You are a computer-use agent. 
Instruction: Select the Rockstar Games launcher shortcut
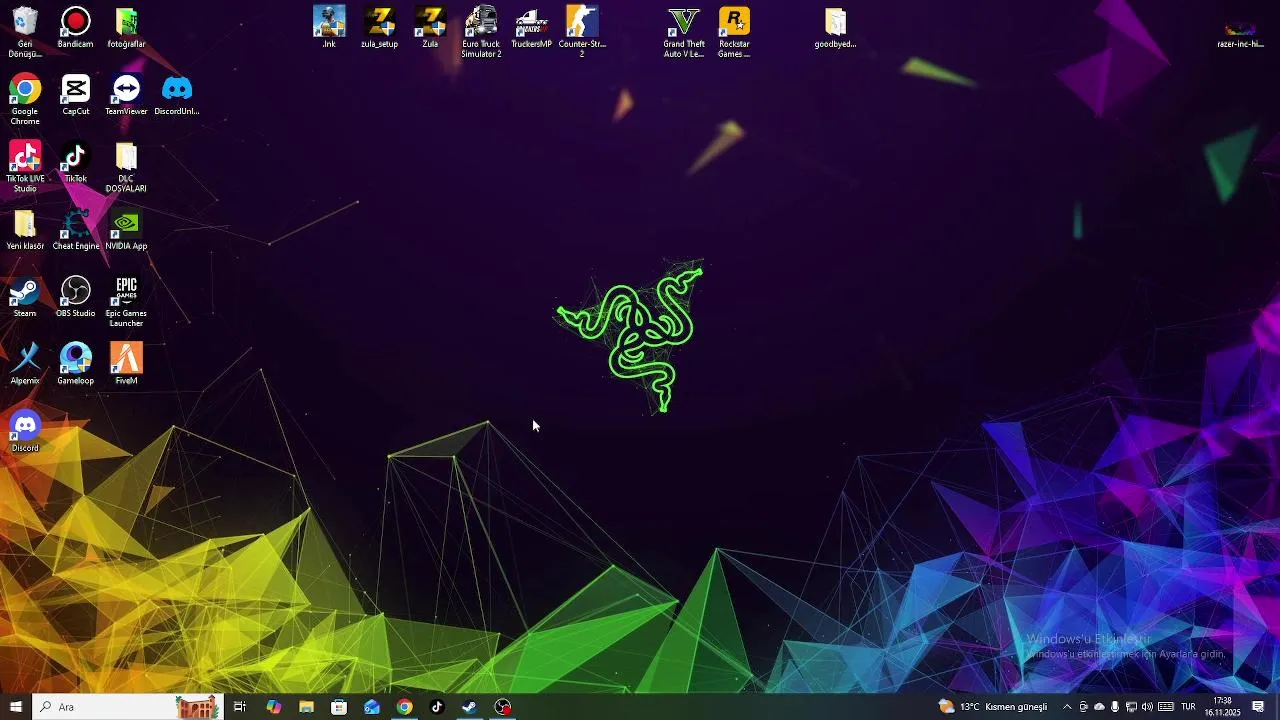(x=734, y=32)
